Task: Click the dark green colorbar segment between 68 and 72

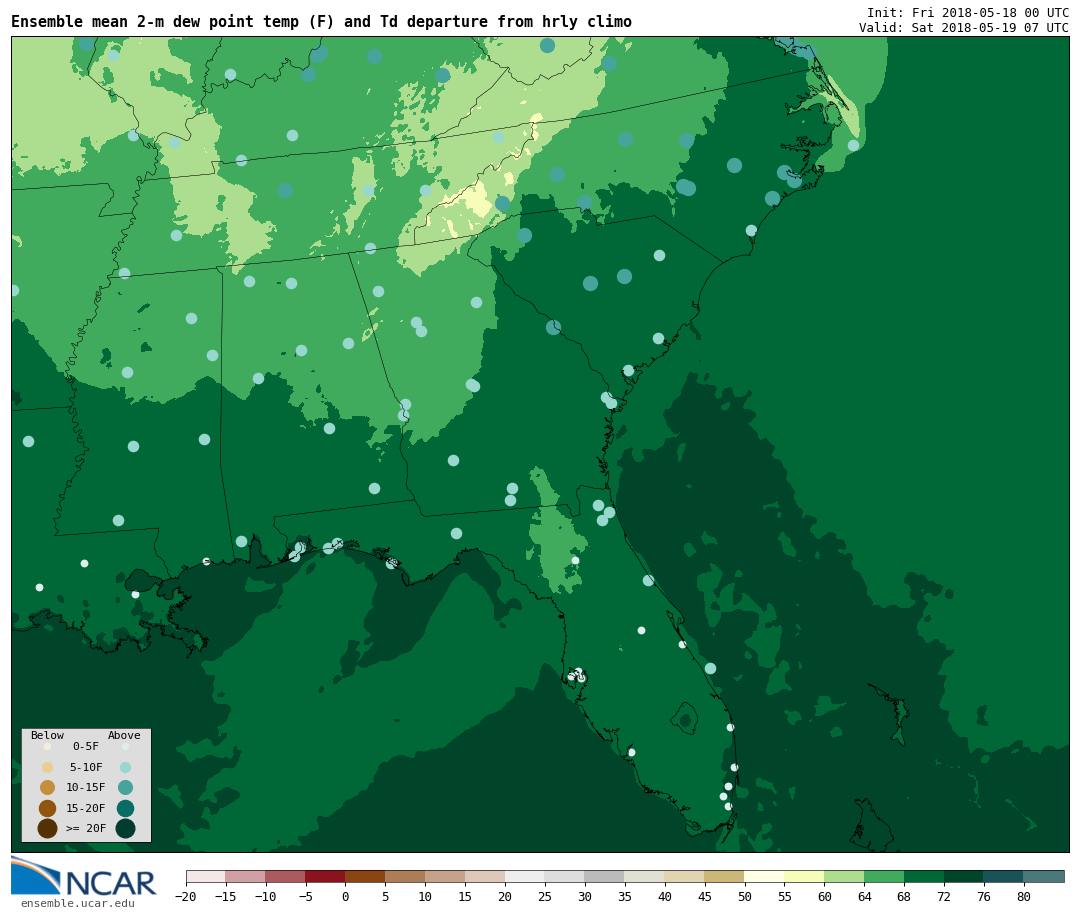Action: (924, 876)
